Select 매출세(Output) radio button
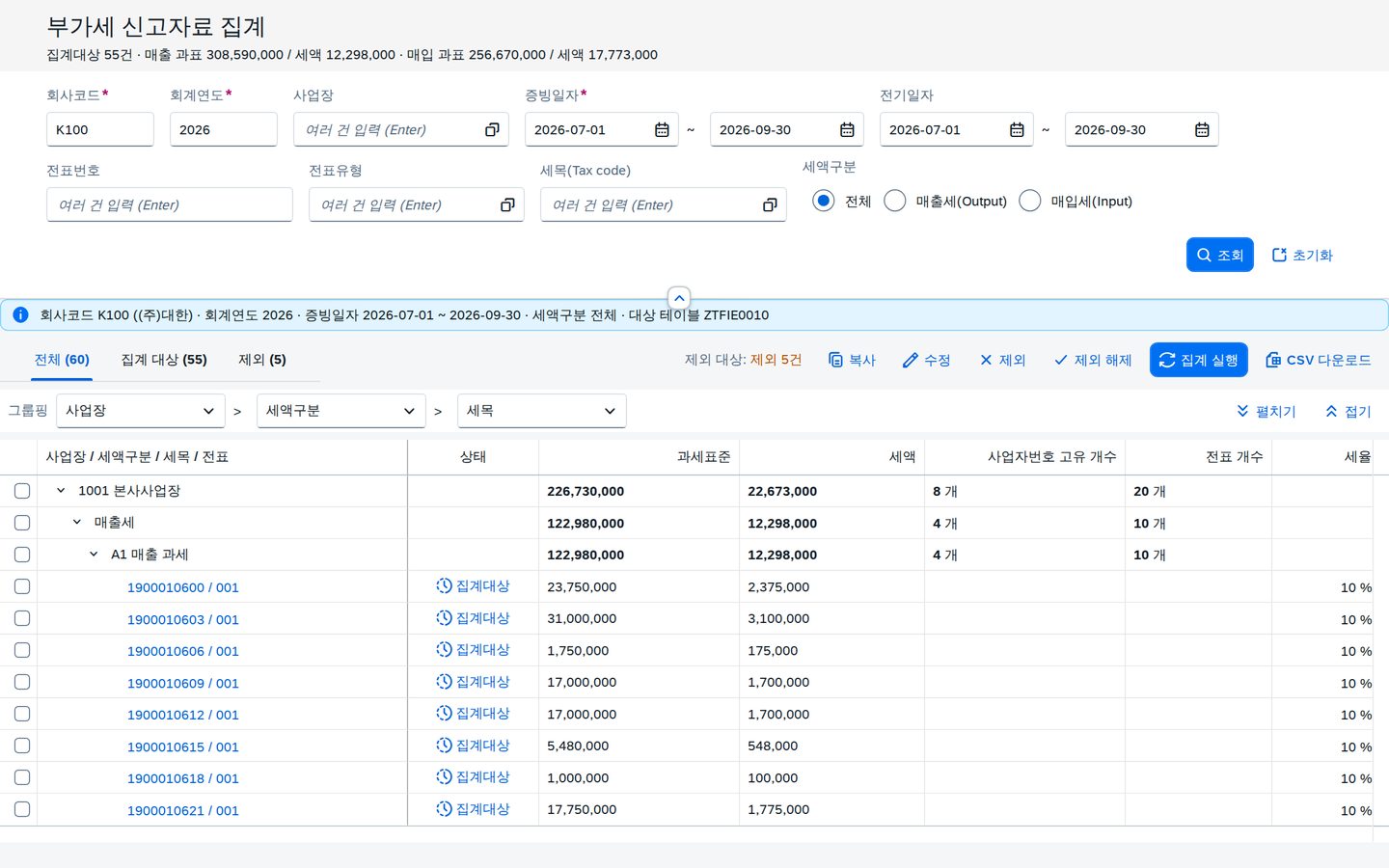The image size is (1389, 868). pyautogui.click(x=895, y=201)
